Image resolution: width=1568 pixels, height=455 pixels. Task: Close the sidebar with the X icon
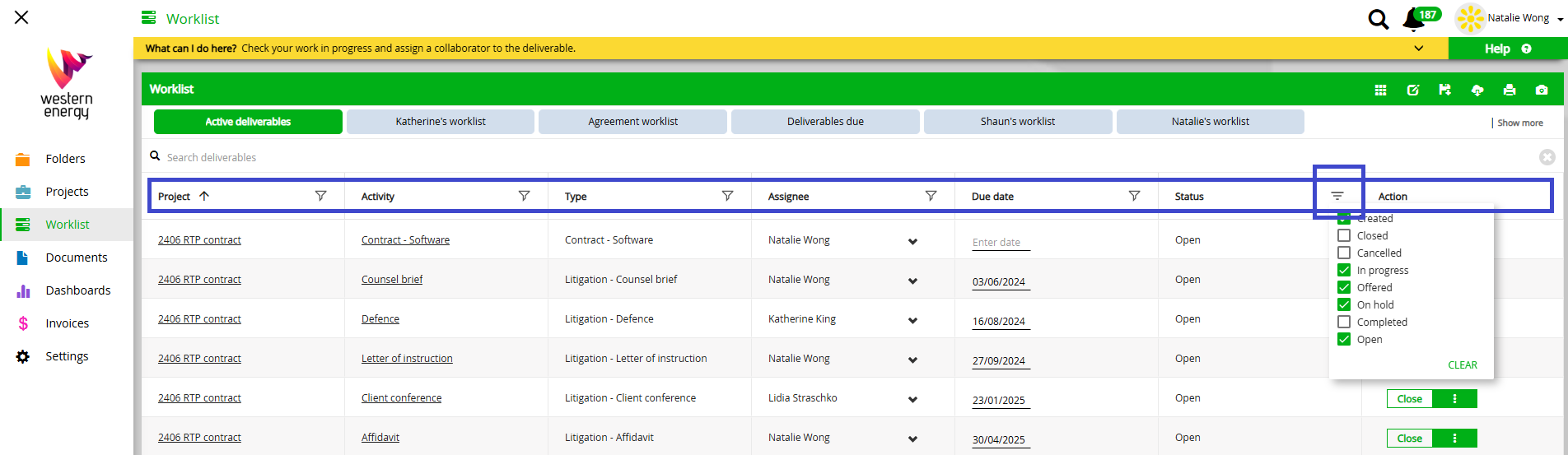pyautogui.click(x=21, y=17)
